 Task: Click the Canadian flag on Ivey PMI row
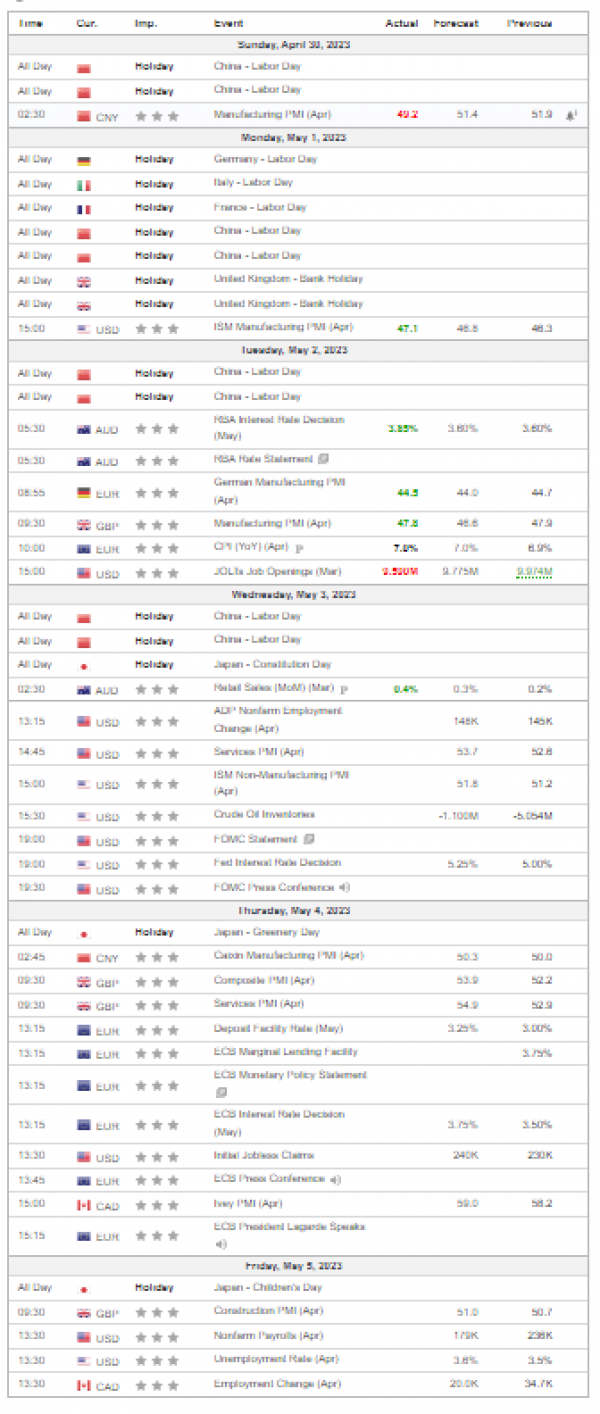84,1205
